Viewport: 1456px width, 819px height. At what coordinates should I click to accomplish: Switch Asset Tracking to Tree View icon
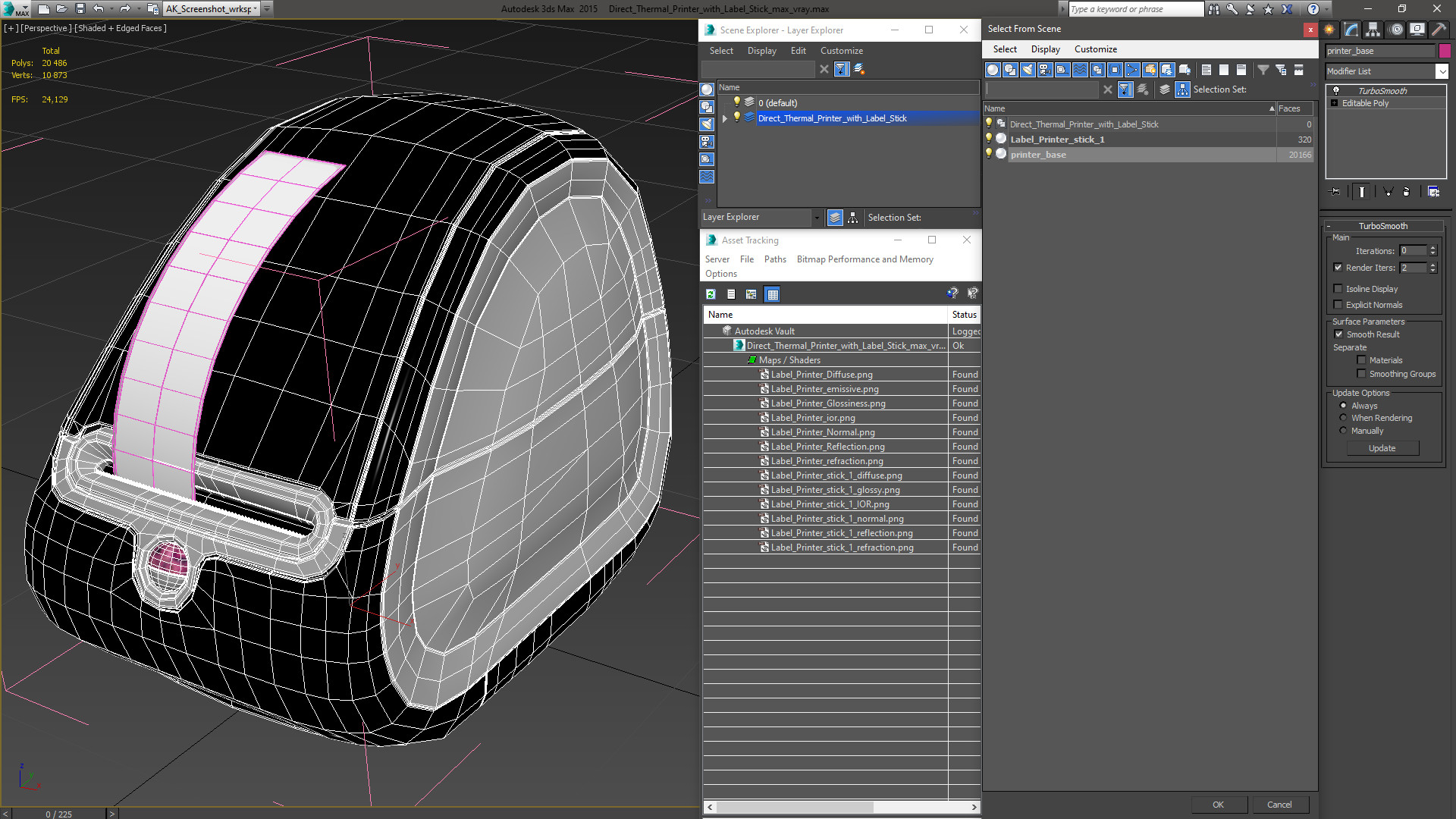[751, 294]
